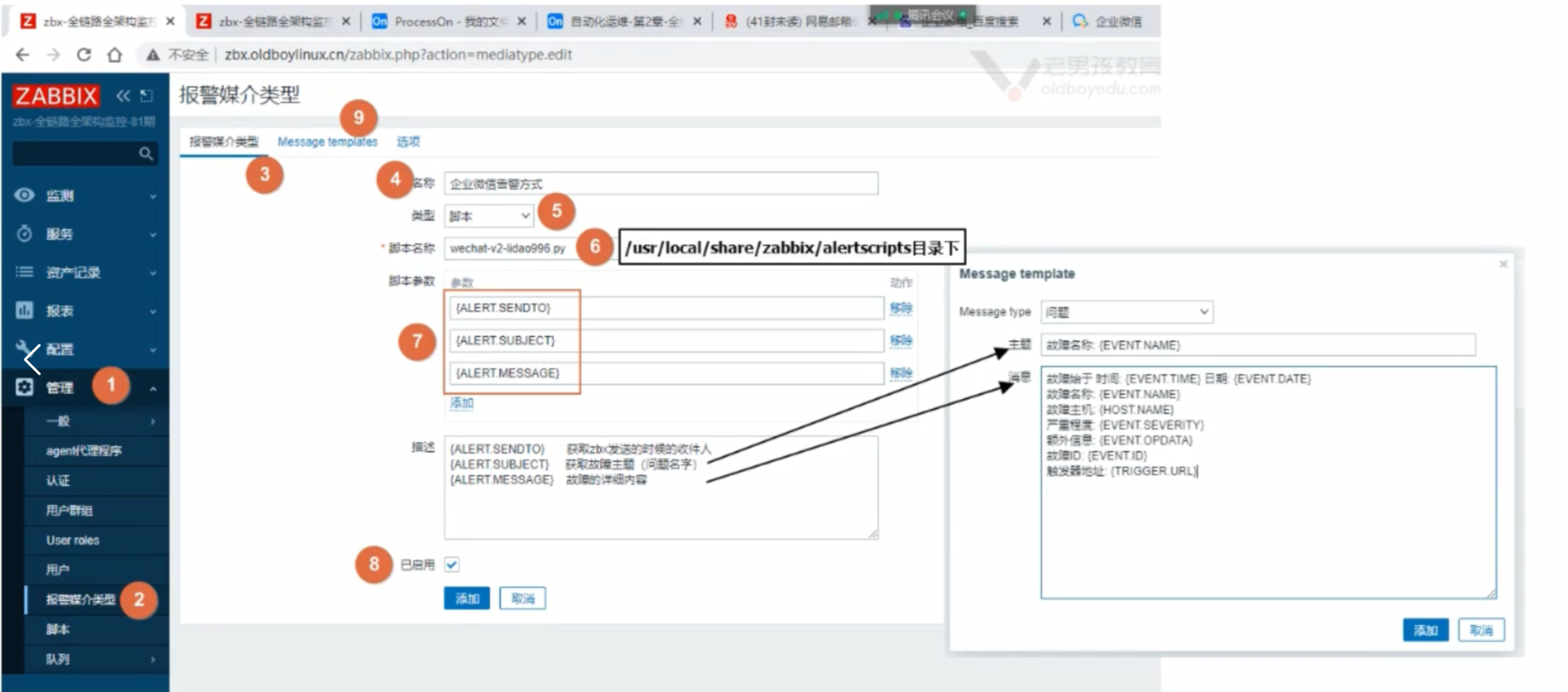The image size is (1568, 692).
Task: Open the User roles menu item
Action: pyautogui.click(x=72, y=540)
